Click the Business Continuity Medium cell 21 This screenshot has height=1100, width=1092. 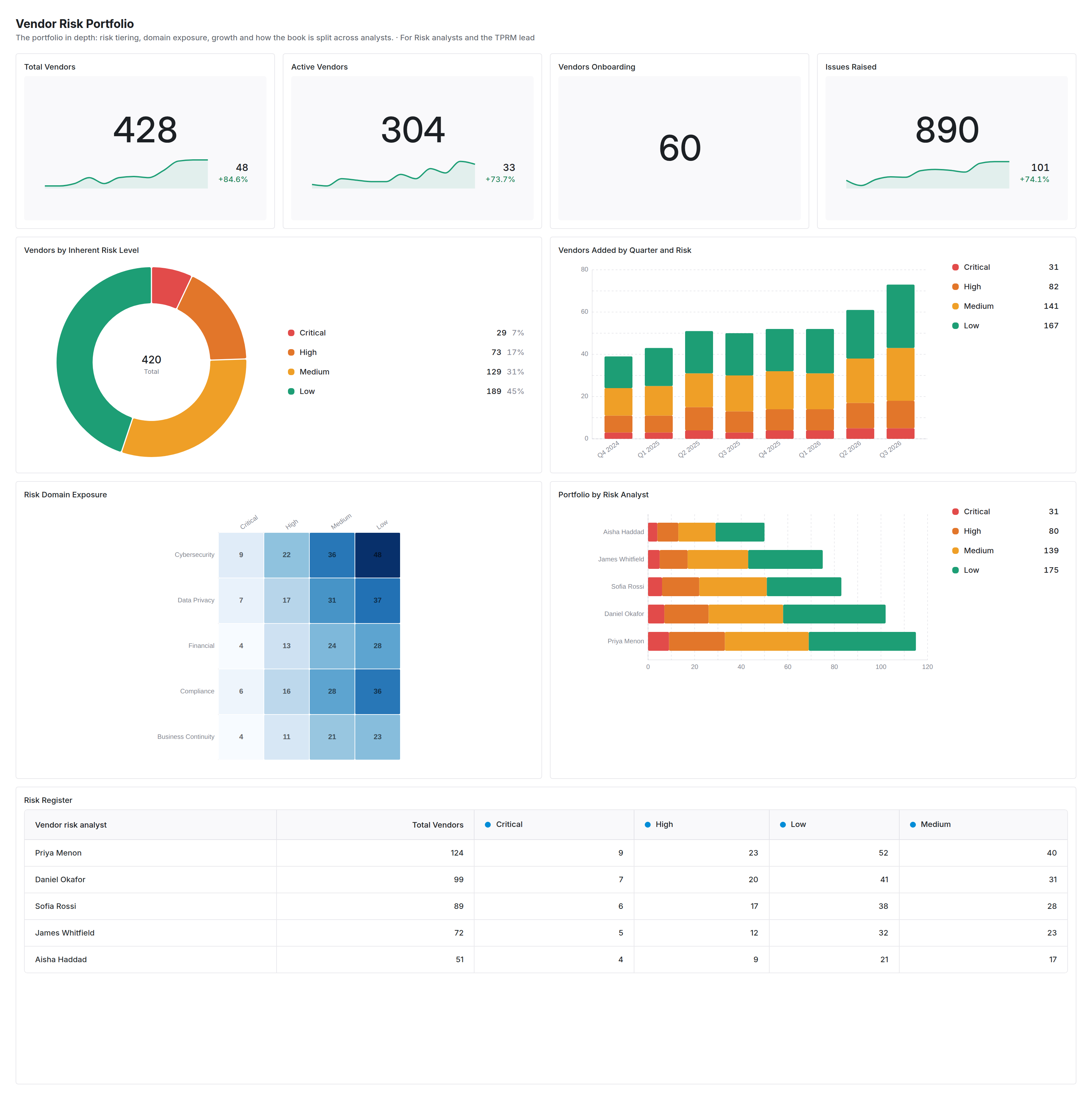pyautogui.click(x=332, y=737)
